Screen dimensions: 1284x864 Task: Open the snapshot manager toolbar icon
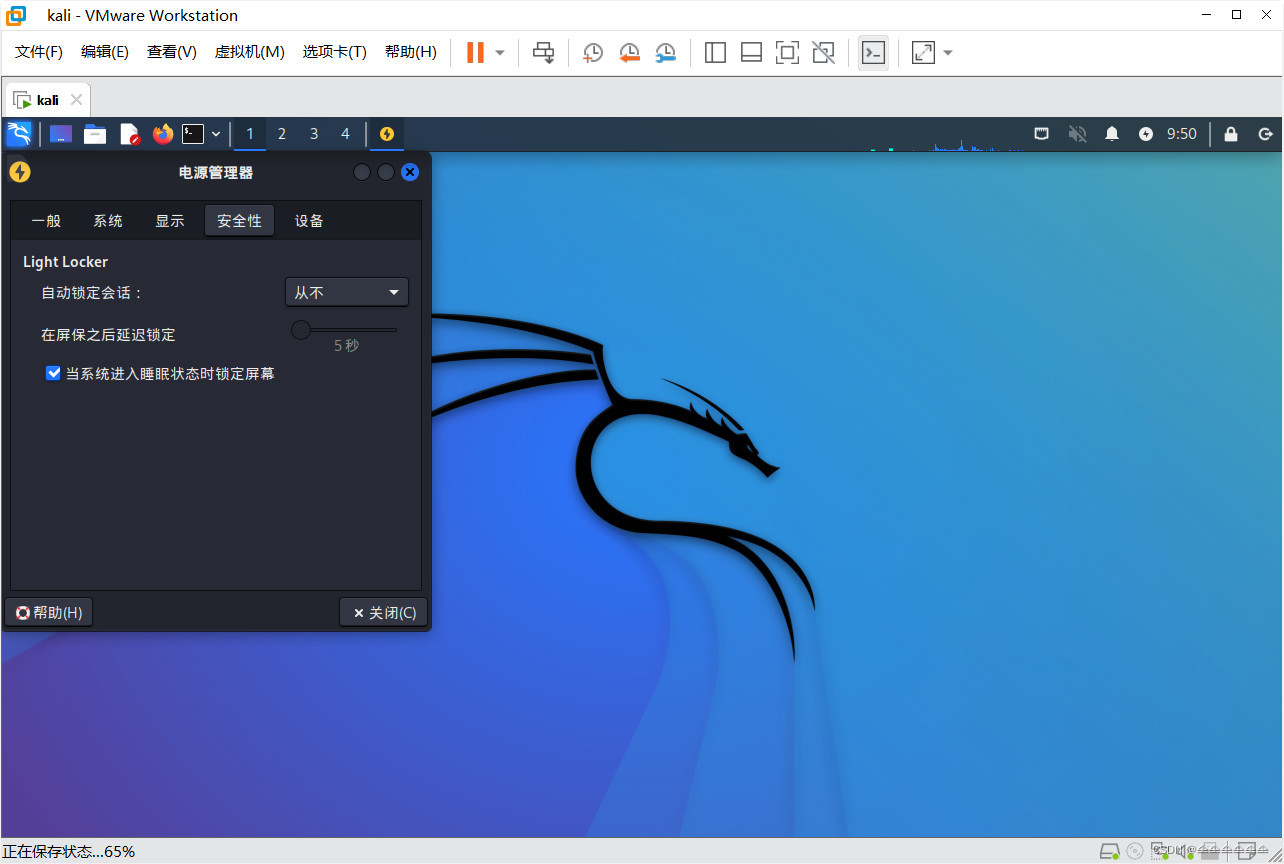665,52
